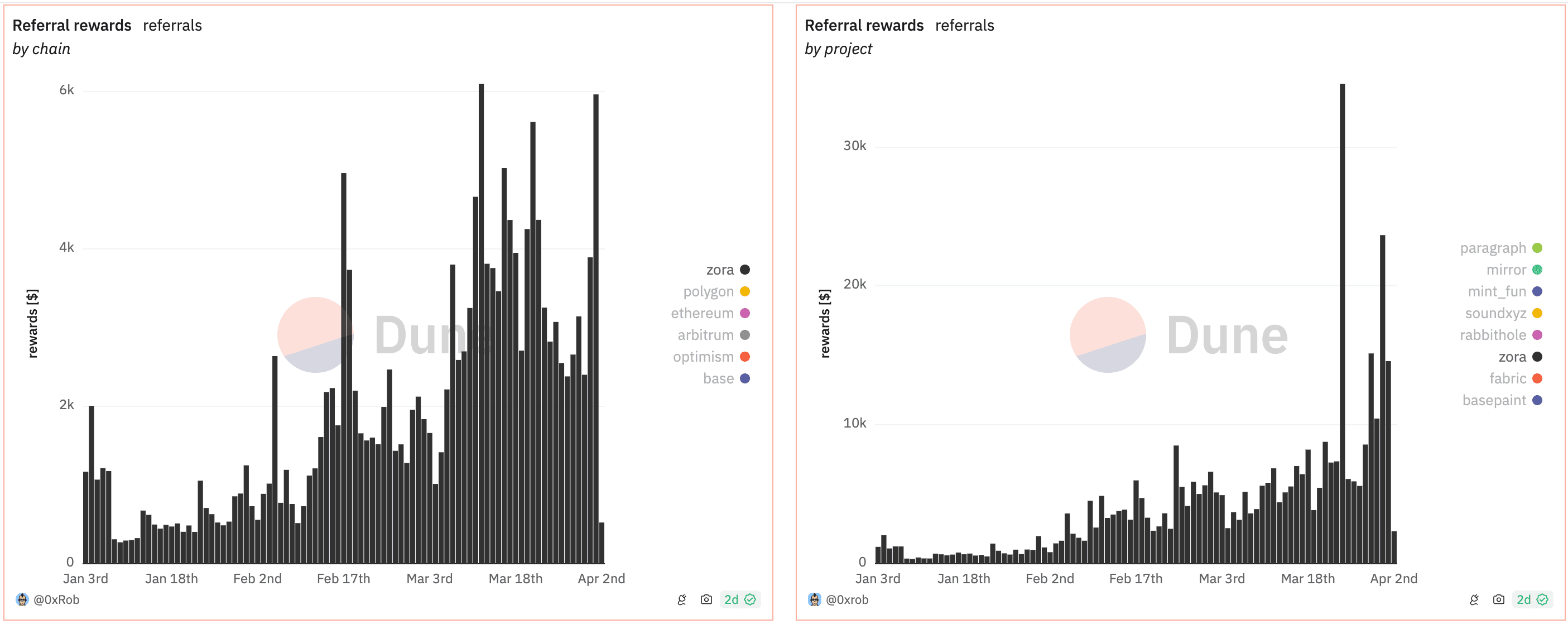Click Jan 3rd axis label in by project chart
The width and height of the screenshot is (1568, 624).
point(878,579)
